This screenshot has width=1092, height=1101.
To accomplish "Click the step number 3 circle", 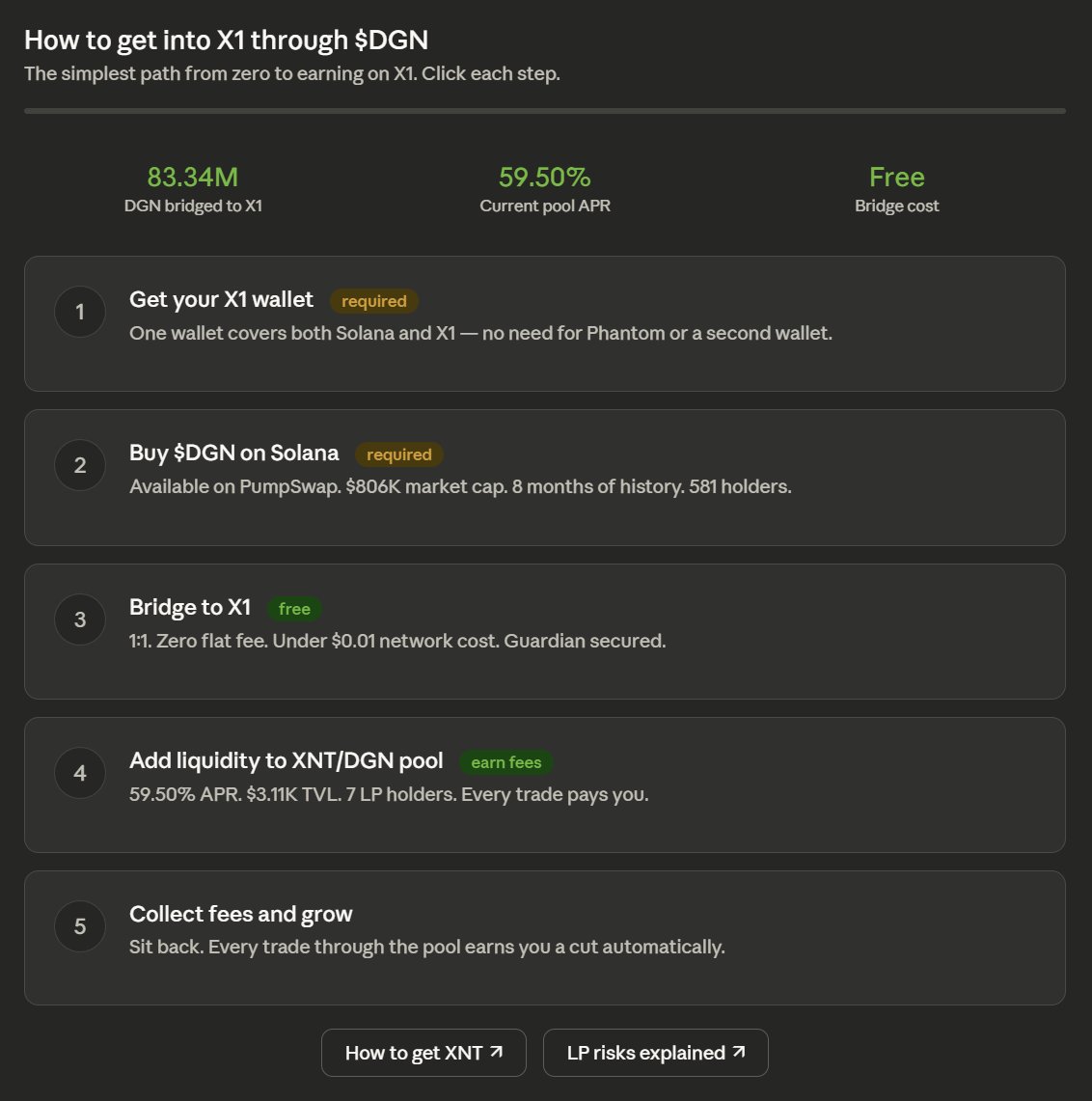I will (x=80, y=619).
